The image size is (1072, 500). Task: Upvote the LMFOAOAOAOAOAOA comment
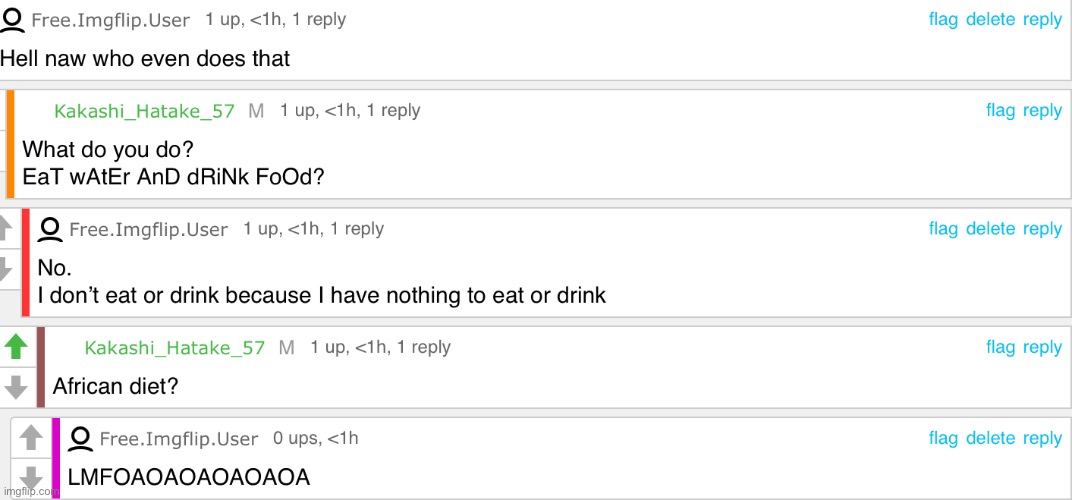pos(31,438)
